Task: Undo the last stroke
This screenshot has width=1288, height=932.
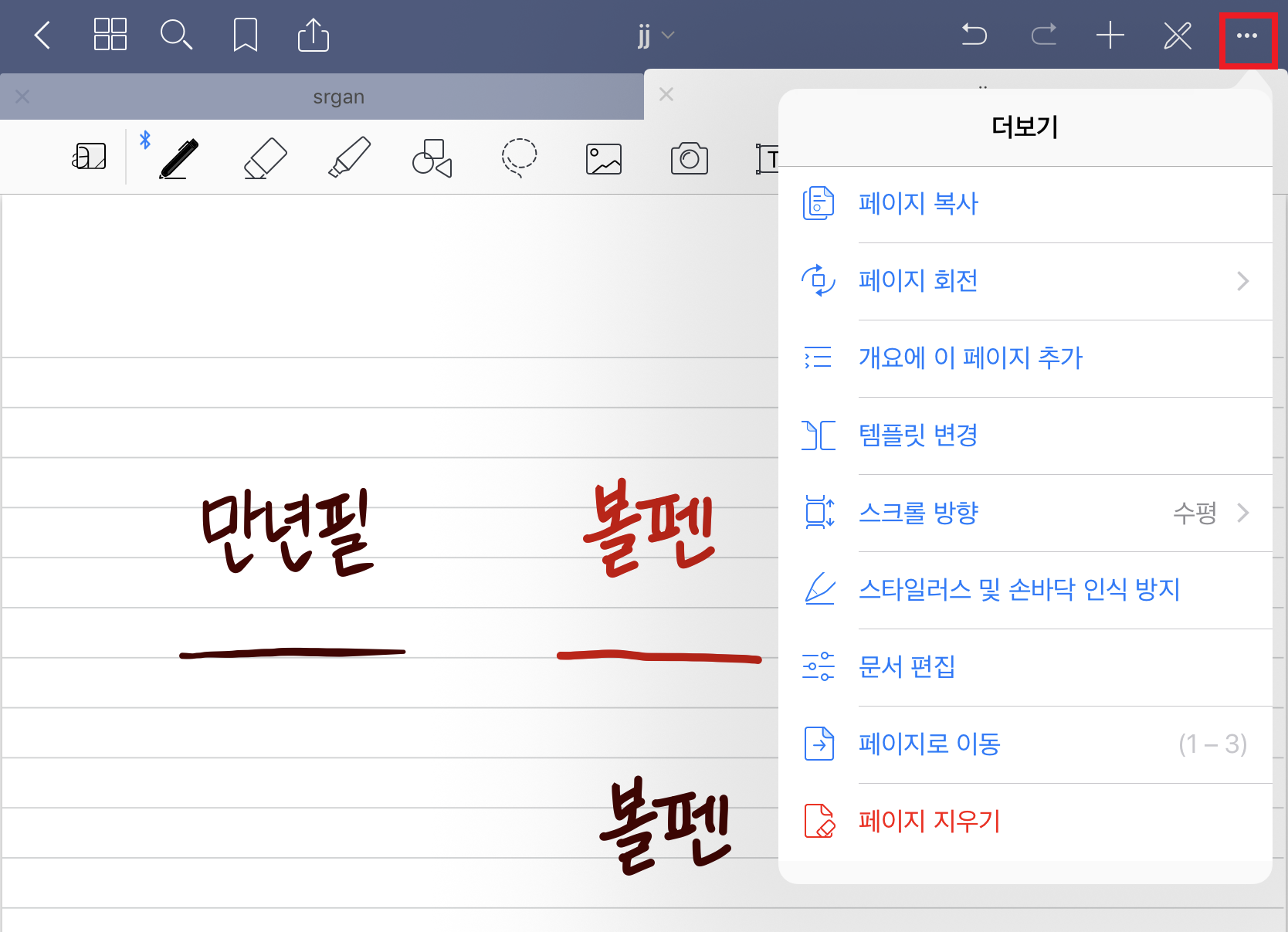Action: (x=974, y=35)
